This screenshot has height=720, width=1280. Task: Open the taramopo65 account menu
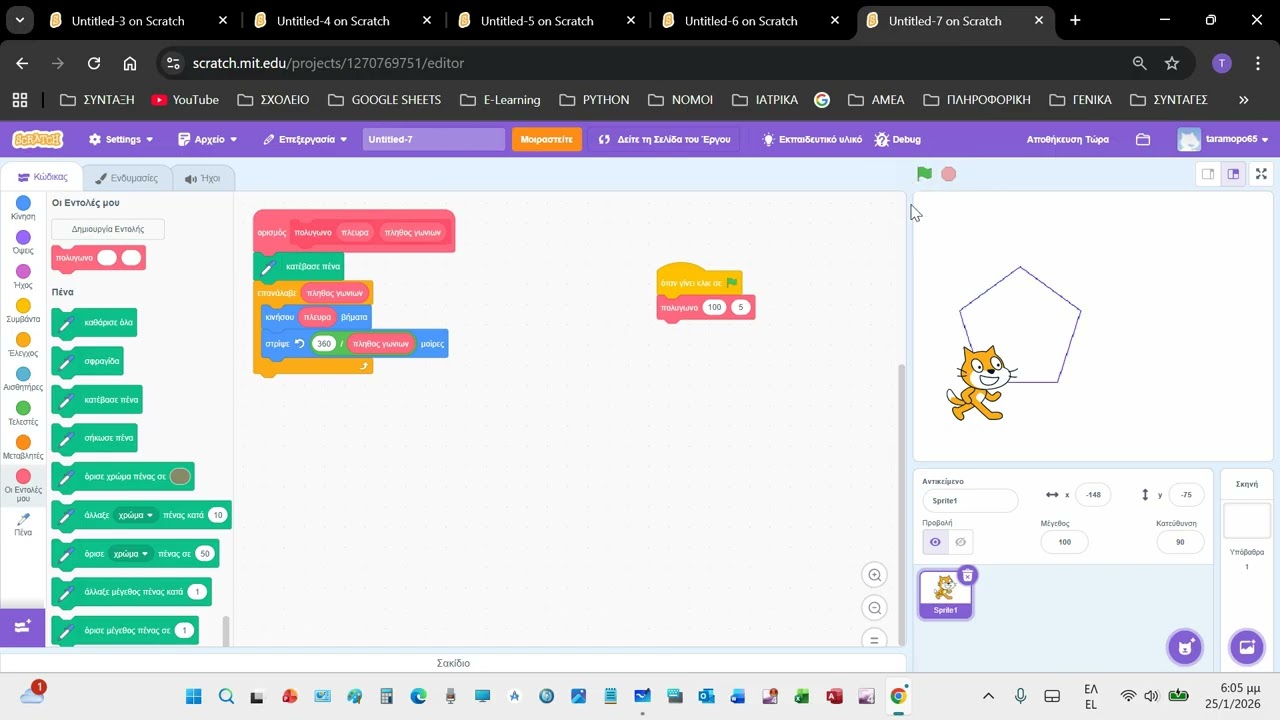point(1224,139)
